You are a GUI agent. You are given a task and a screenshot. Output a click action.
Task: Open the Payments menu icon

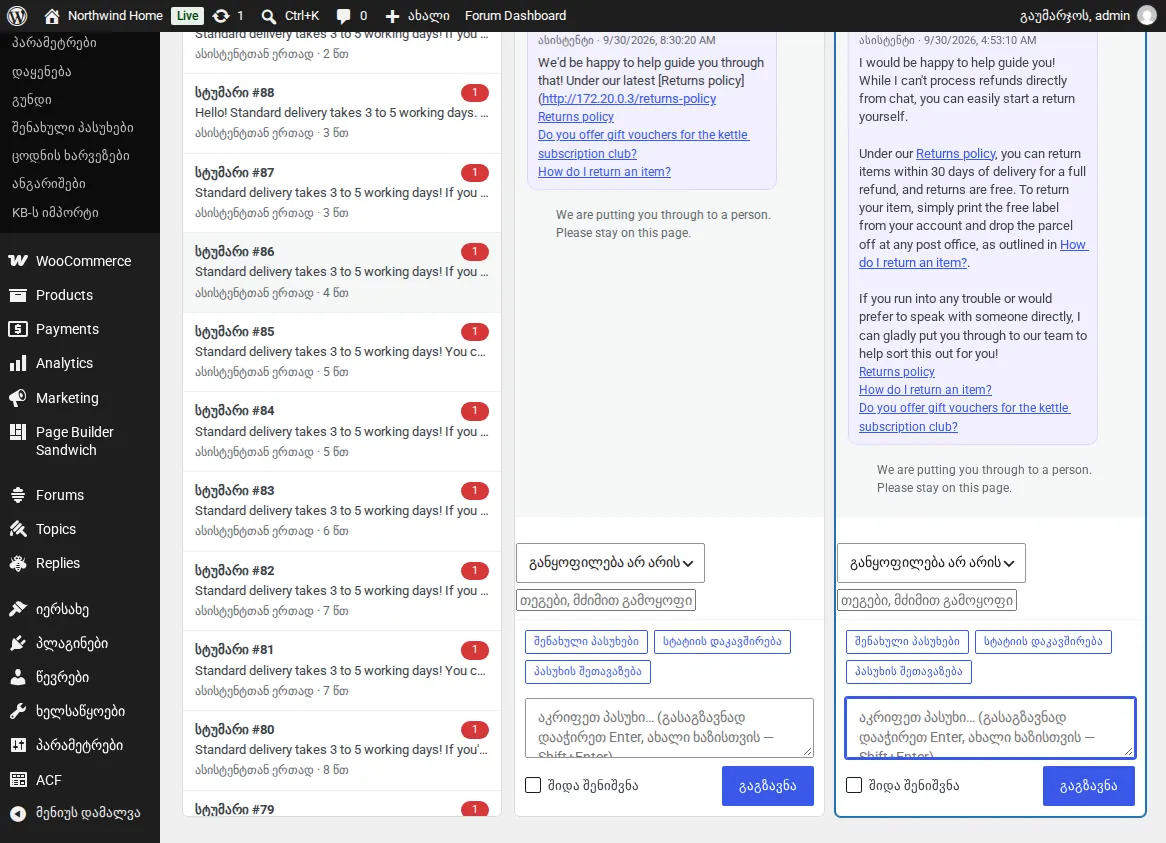(x=18, y=329)
